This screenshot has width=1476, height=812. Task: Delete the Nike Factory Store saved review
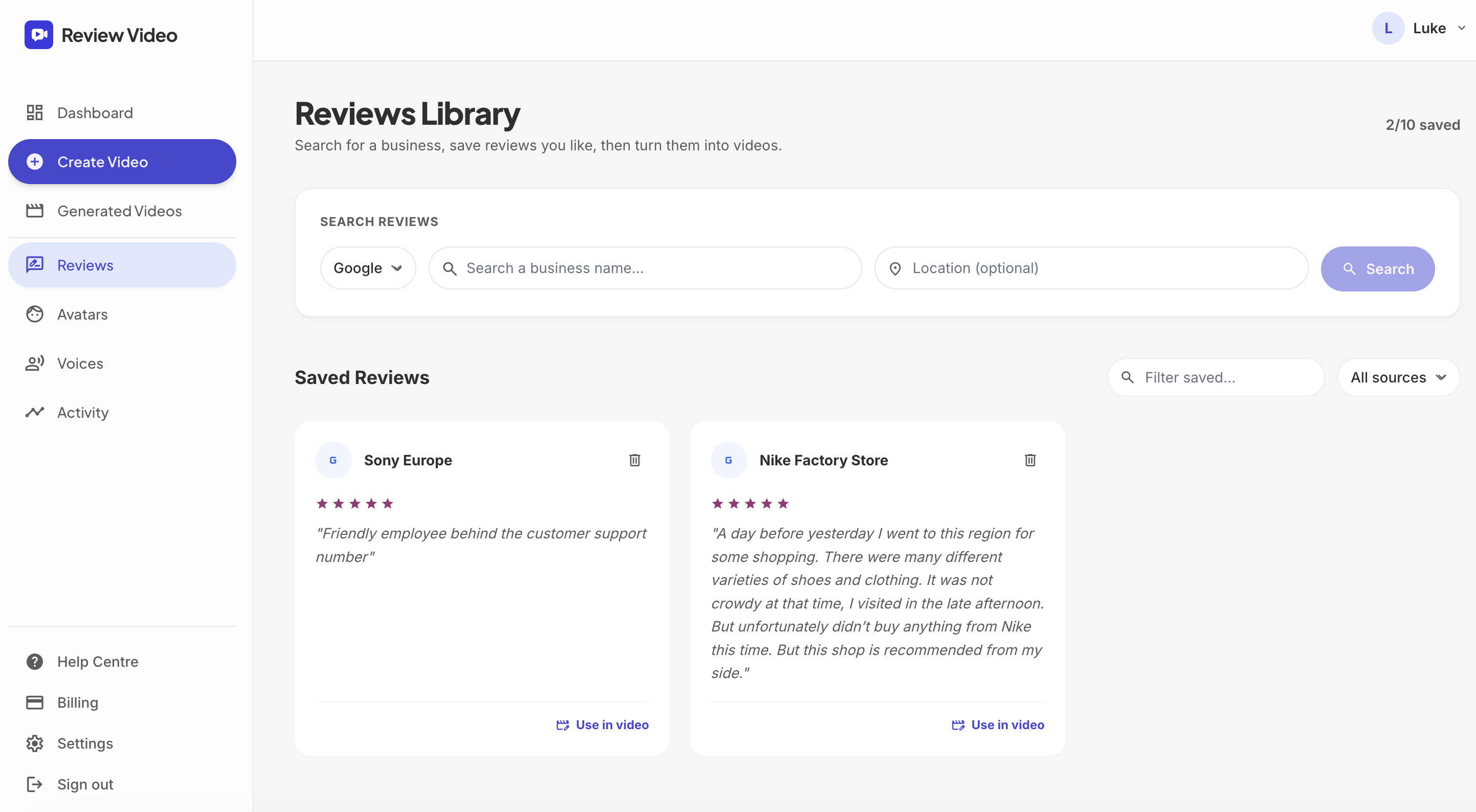[x=1030, y=460]
